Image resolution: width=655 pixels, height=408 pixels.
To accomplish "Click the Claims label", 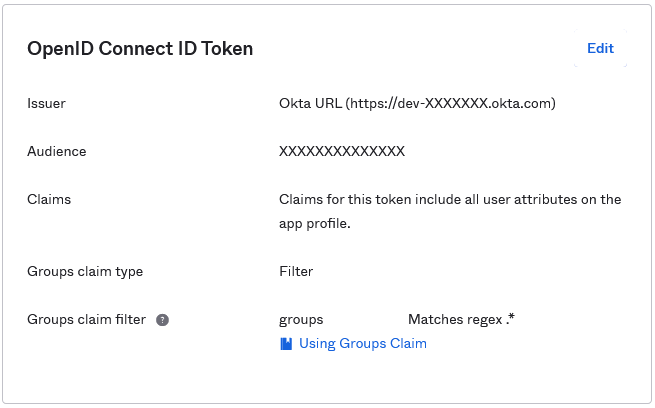I will [x=49, y=199].
